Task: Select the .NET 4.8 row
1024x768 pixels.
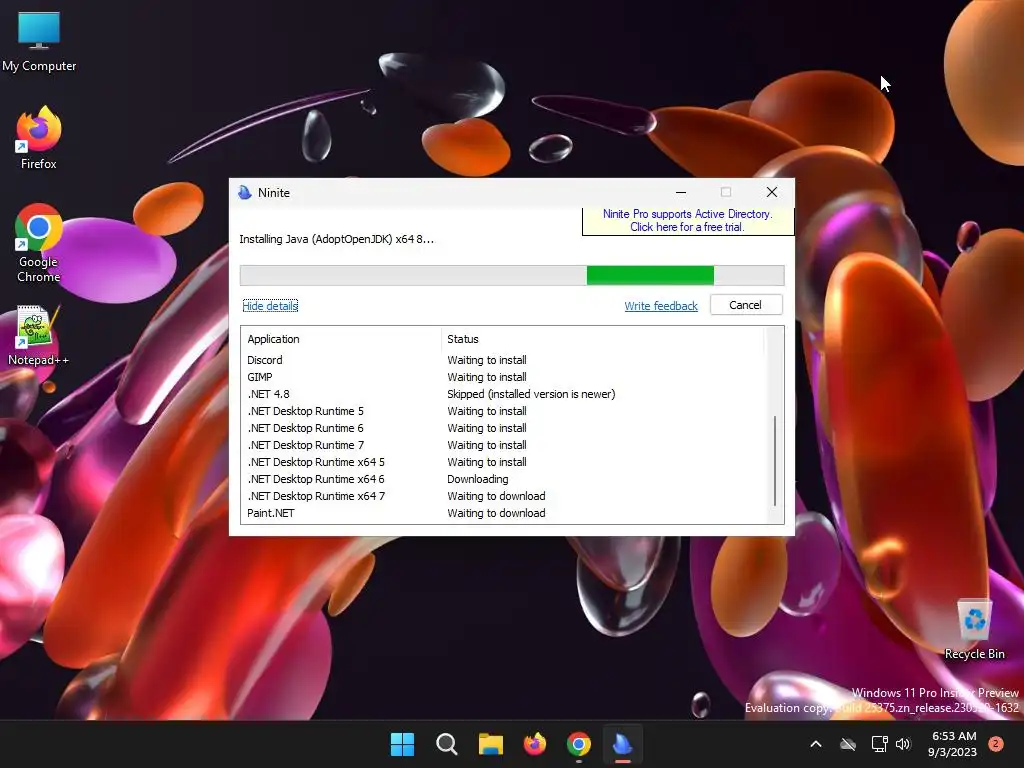Action: point(503,394)
